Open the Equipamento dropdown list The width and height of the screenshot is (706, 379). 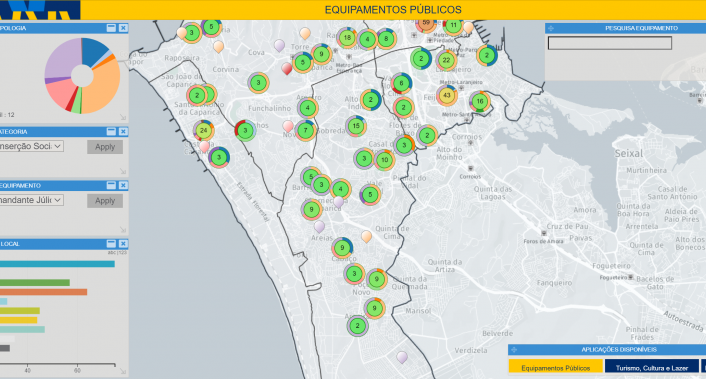click(x=31, y=200)
